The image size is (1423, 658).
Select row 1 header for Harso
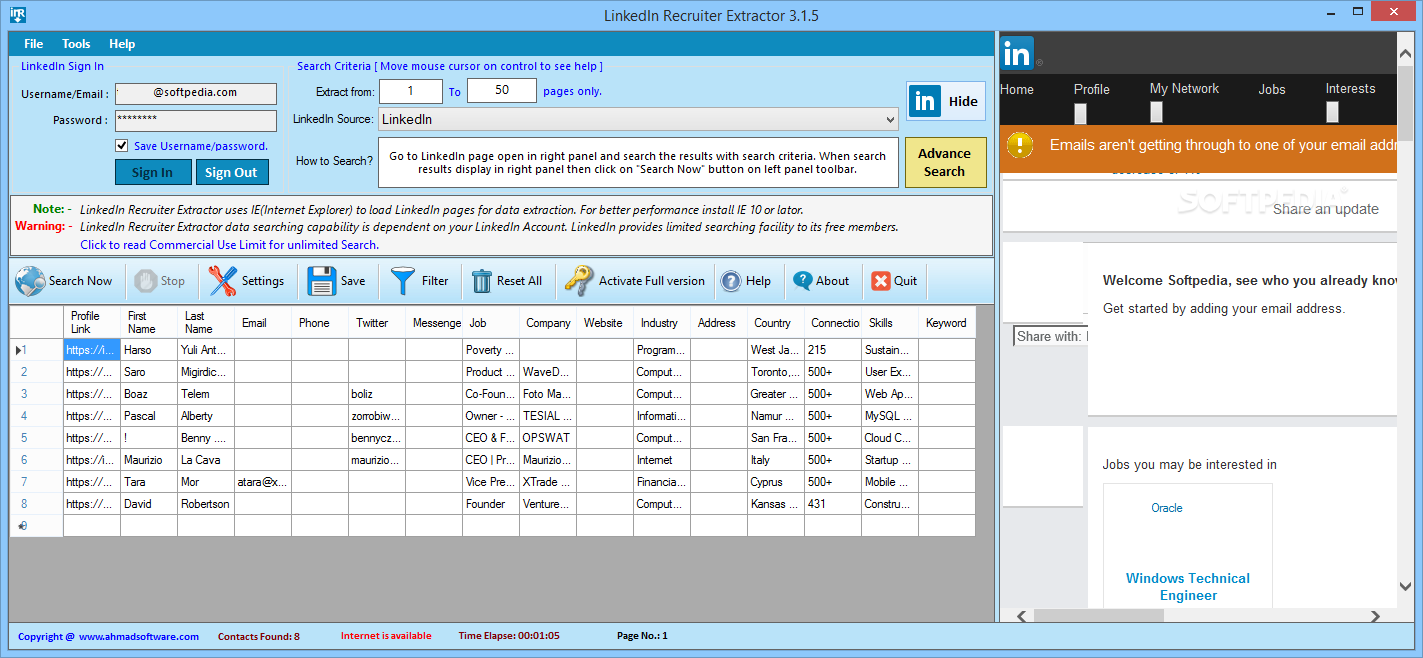36,350
